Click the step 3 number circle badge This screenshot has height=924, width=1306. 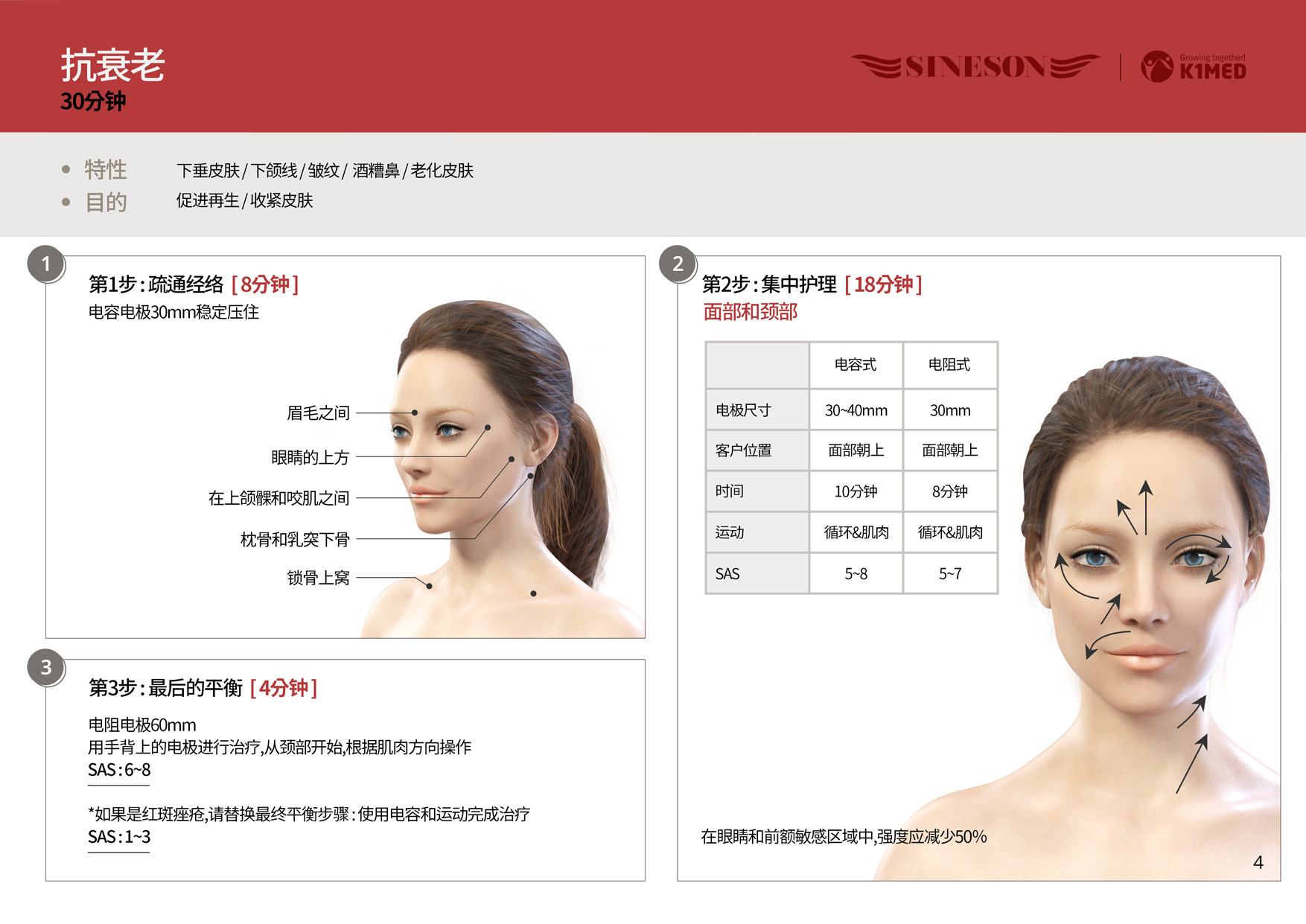point(46,668)
